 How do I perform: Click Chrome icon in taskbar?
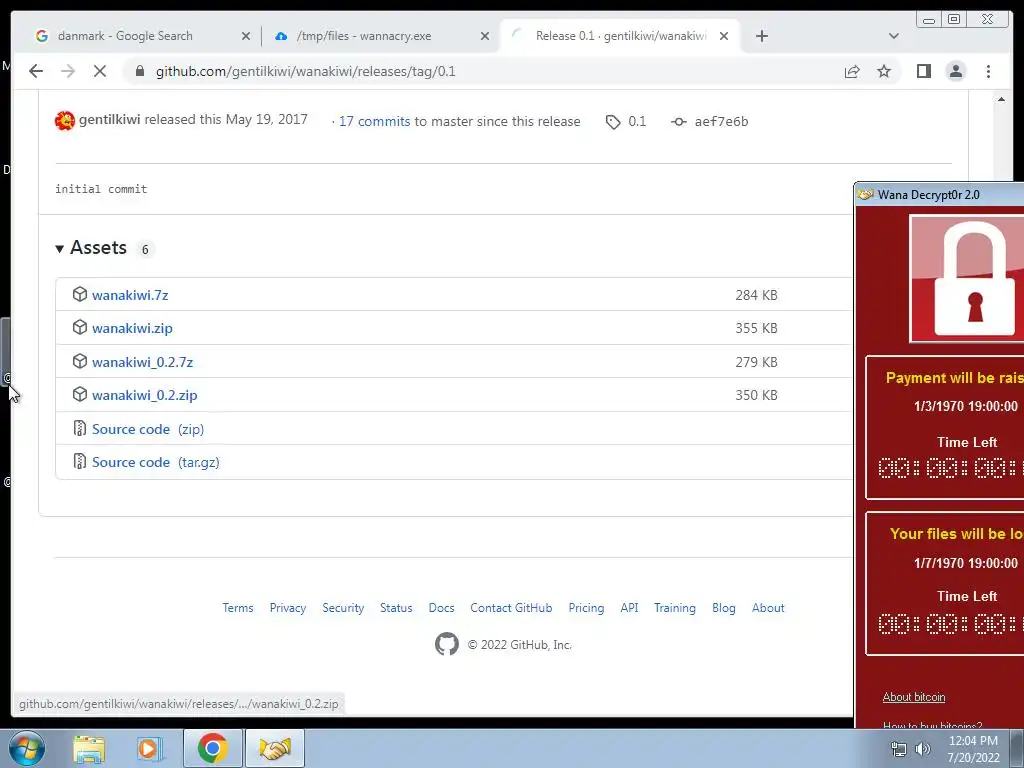click(x=212, y=748)
